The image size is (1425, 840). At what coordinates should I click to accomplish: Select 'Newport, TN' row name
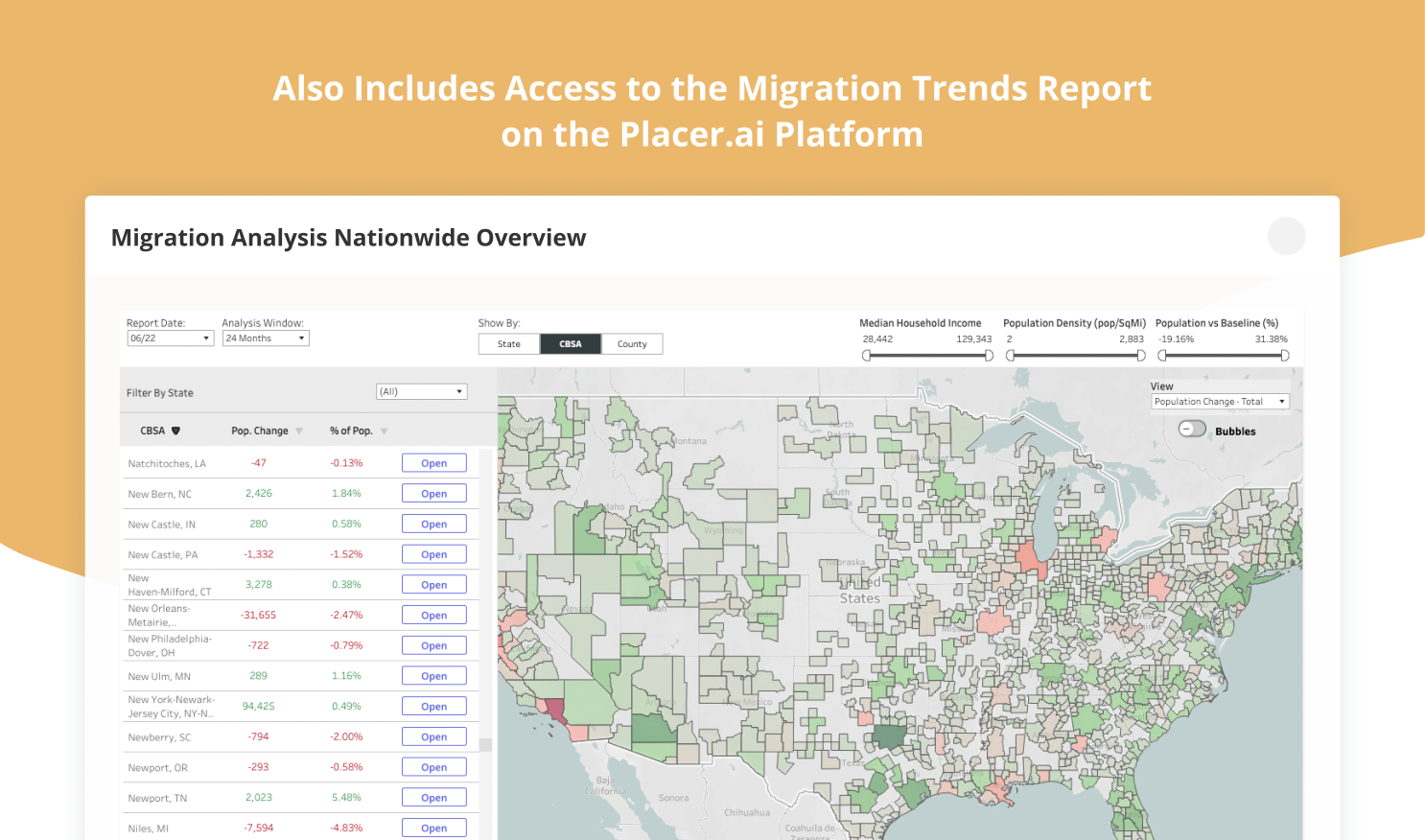point(157,799)
